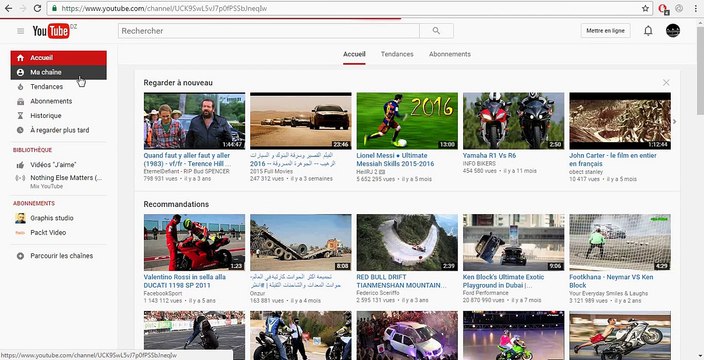Click the plus icon for Parcourir les chaînes
This screenshot has height=360, width=704.
point(20,256)
